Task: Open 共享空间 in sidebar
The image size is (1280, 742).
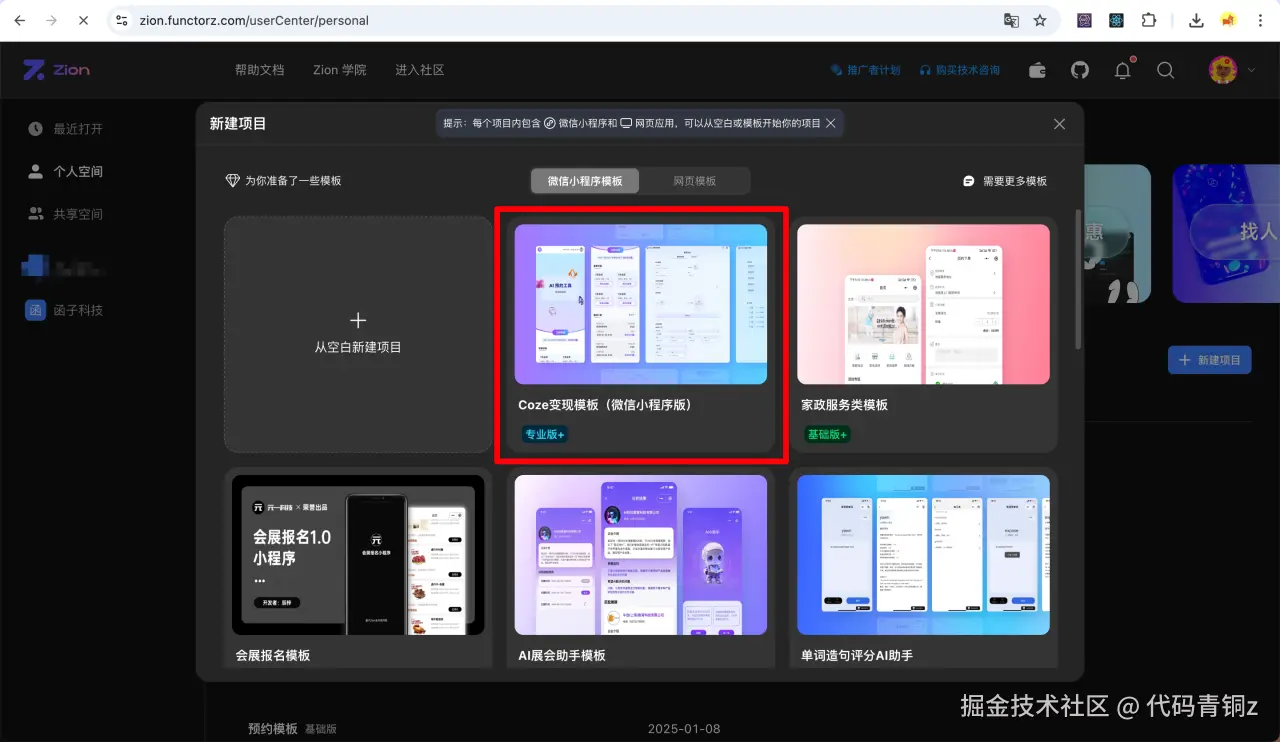Action: [x=66, y=214]
